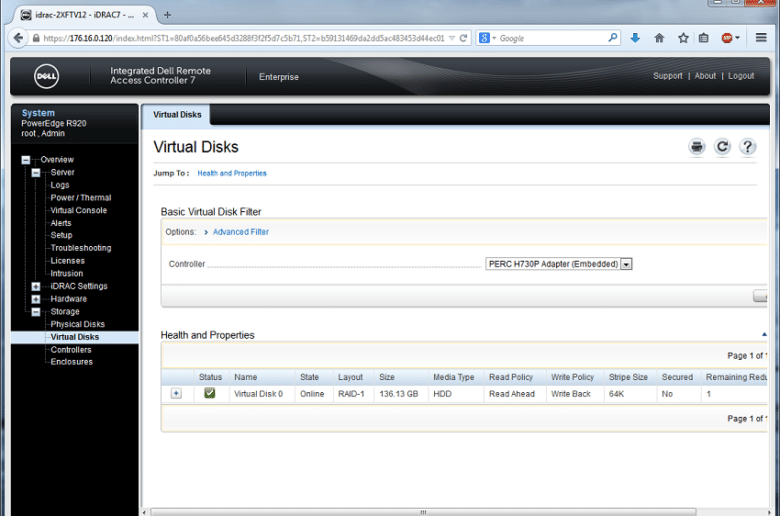Click the red Adblock extension icon
Screen dimensions: 780x516
click(727, 38)
